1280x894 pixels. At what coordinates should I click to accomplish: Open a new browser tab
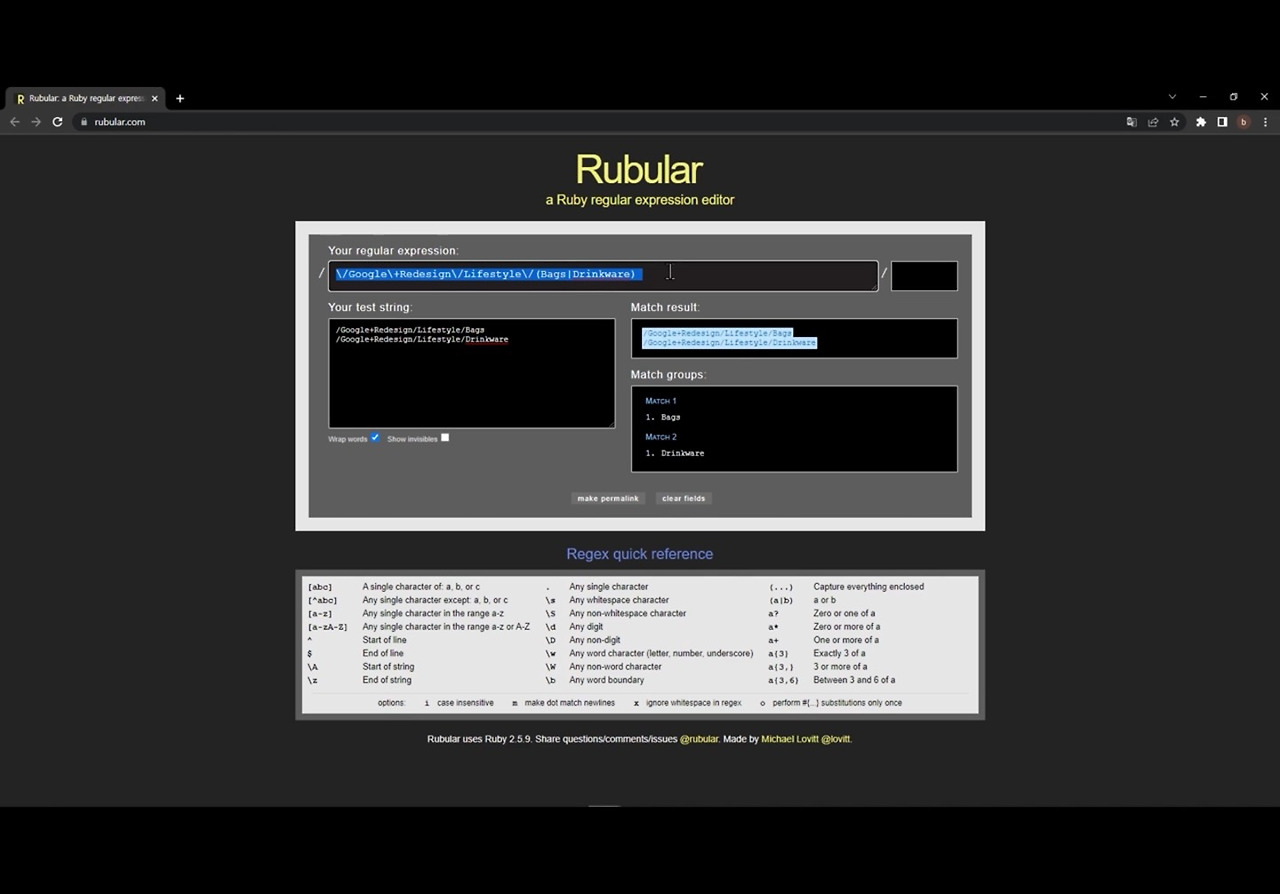[180, 98]
